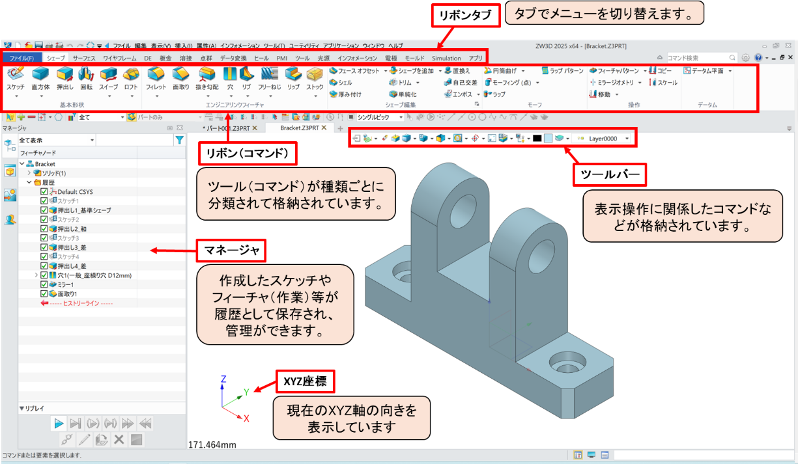Select the エンボス (Emboss) command

(x=460, y=94)
